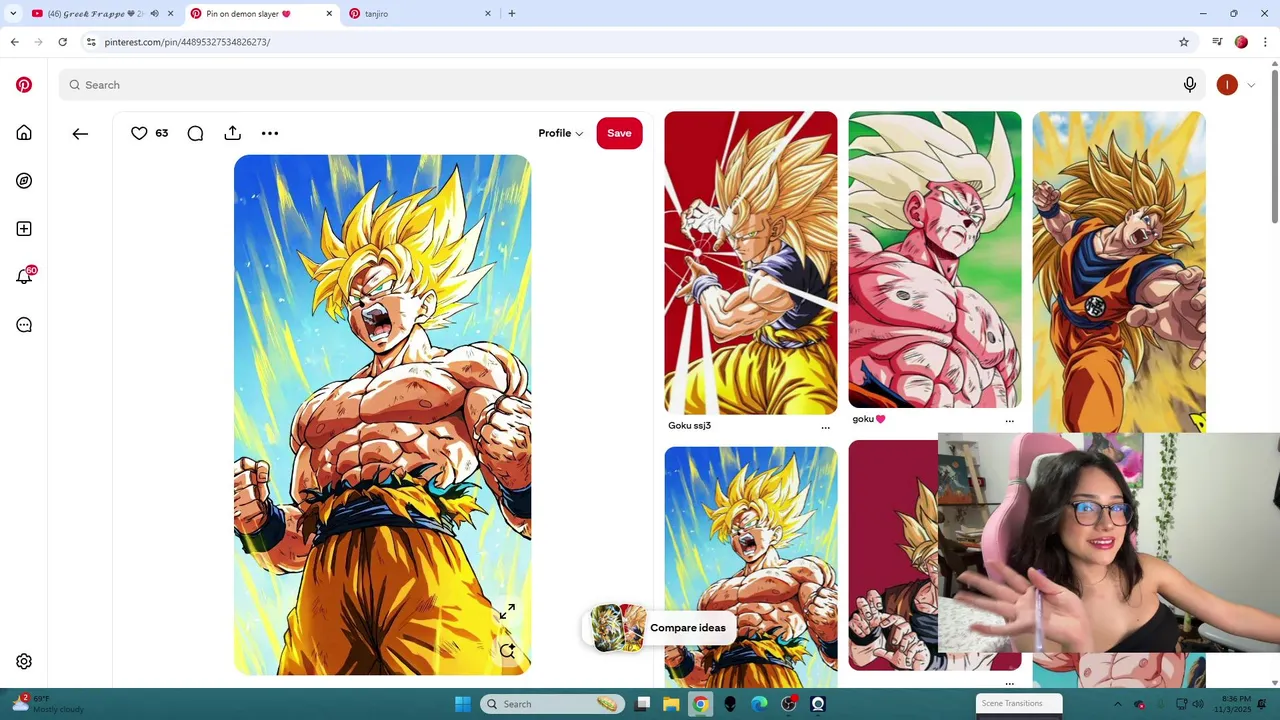This screenshot has width=1280, height=720.
Task: View site information icon
Action: pos(91,42)
